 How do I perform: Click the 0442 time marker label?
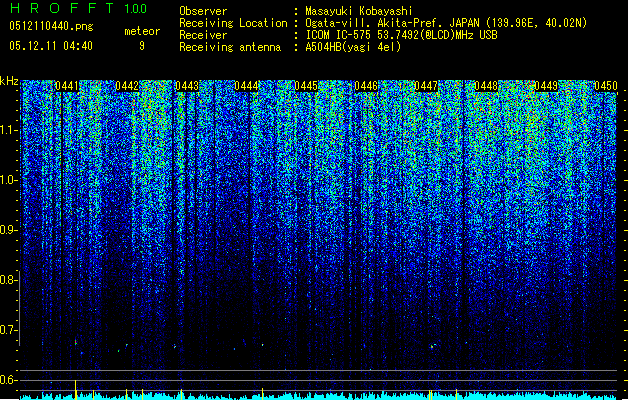coord(127,86)
